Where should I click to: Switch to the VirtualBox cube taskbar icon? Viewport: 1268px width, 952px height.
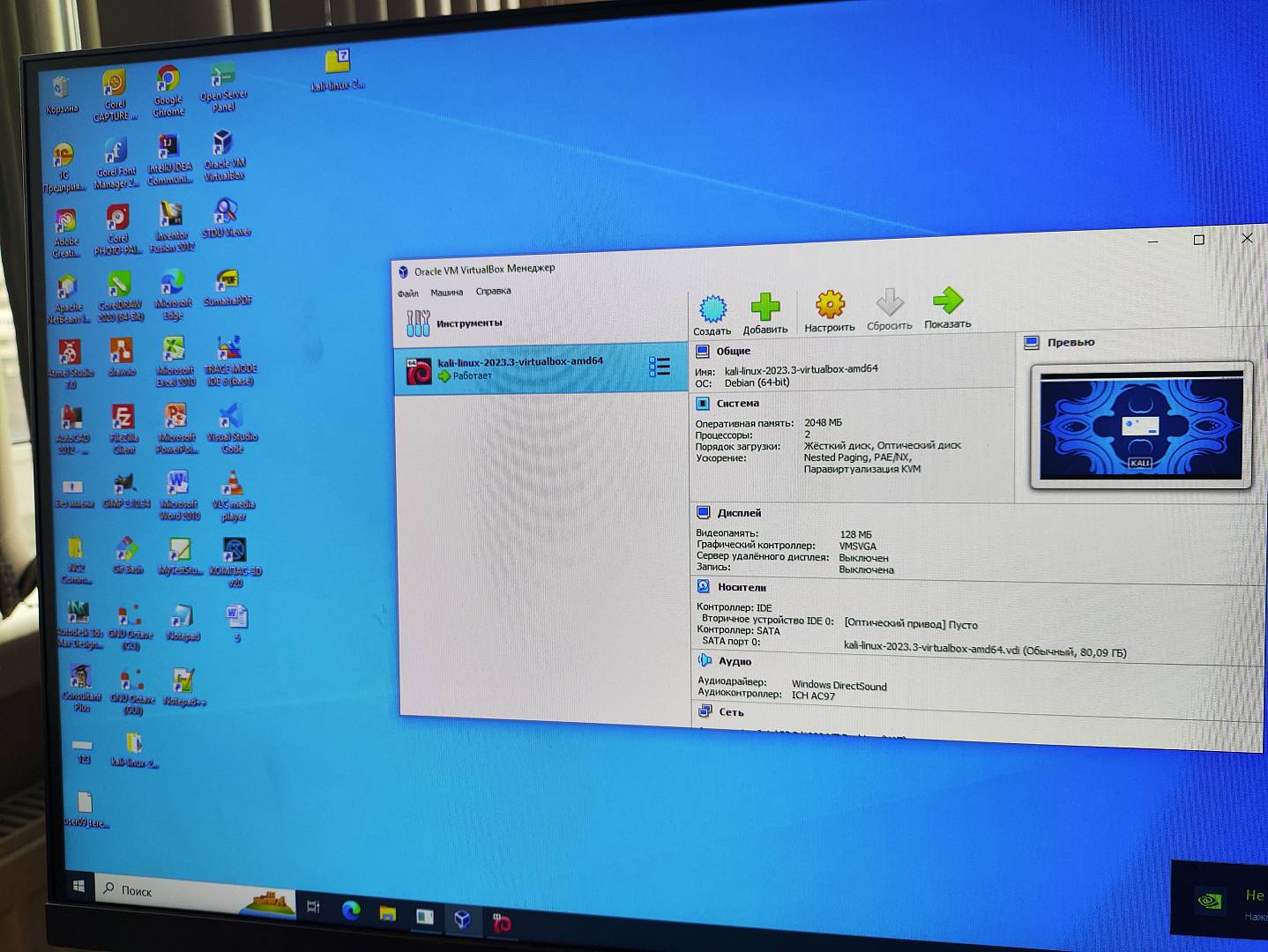click(x=462, y=919)
